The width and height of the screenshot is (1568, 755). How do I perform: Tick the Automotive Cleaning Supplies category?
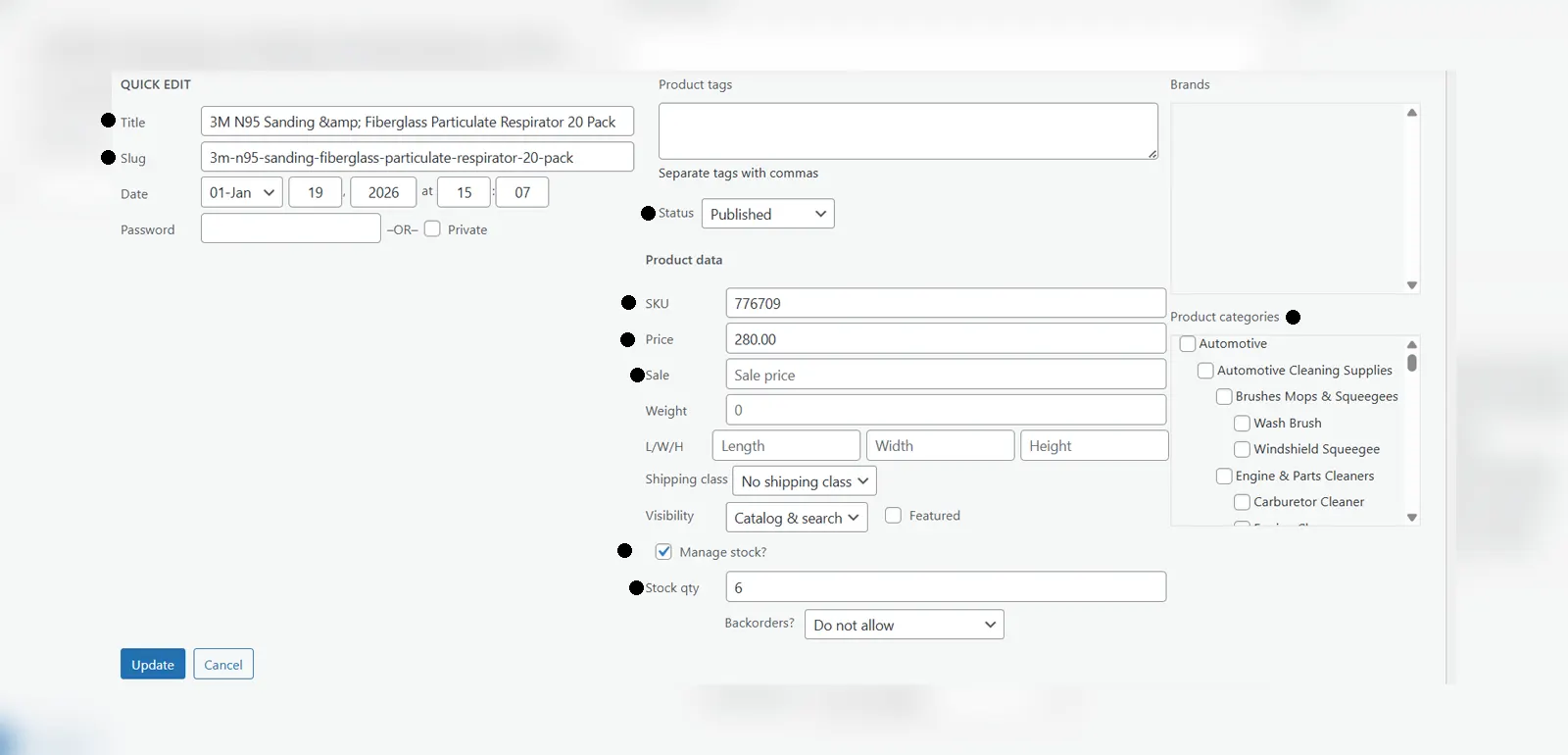coord(1205,371)
